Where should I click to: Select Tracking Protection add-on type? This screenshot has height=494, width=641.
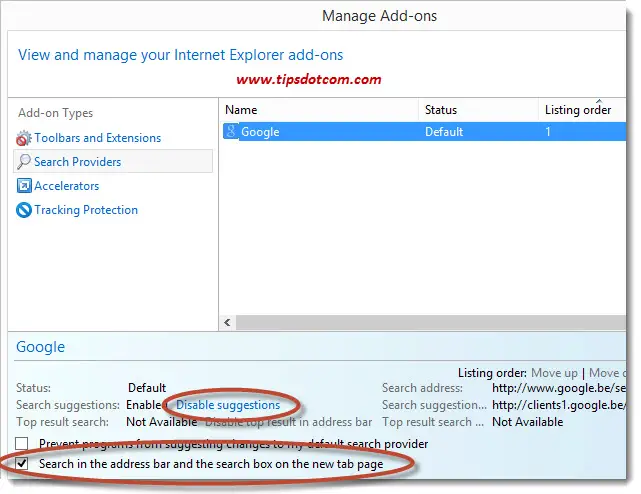[86, 210]
